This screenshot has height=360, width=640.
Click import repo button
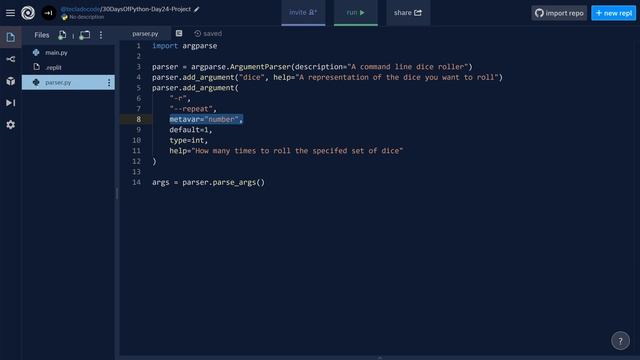[559, 13]
